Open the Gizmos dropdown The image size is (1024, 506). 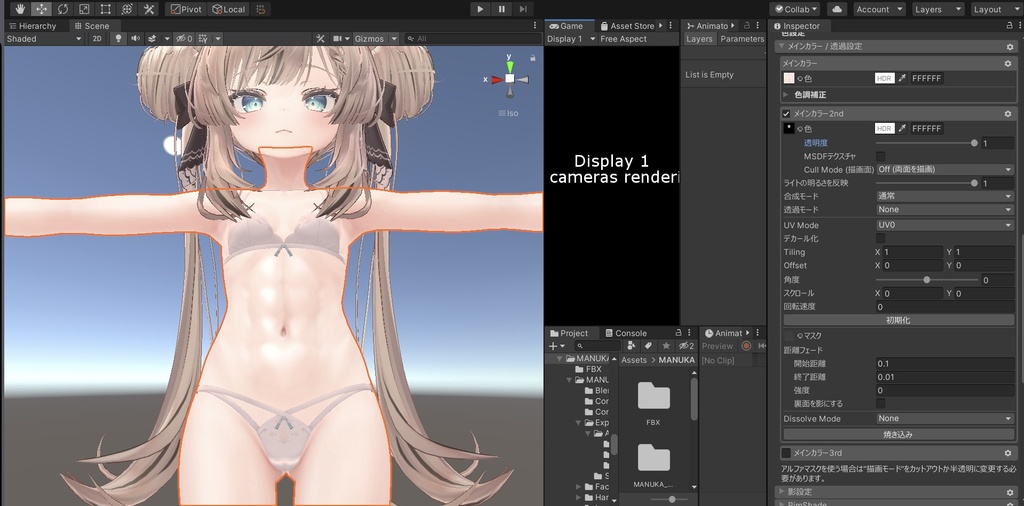point(375,39)
